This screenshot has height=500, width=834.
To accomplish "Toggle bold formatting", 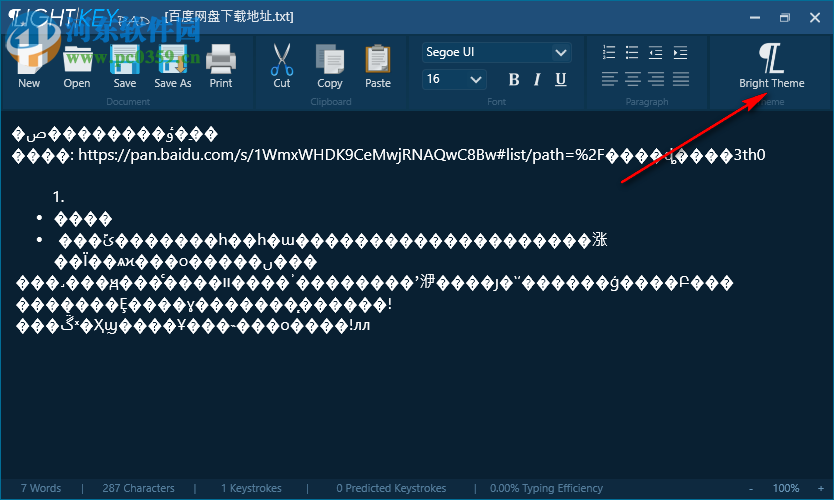I will point(514,80).
